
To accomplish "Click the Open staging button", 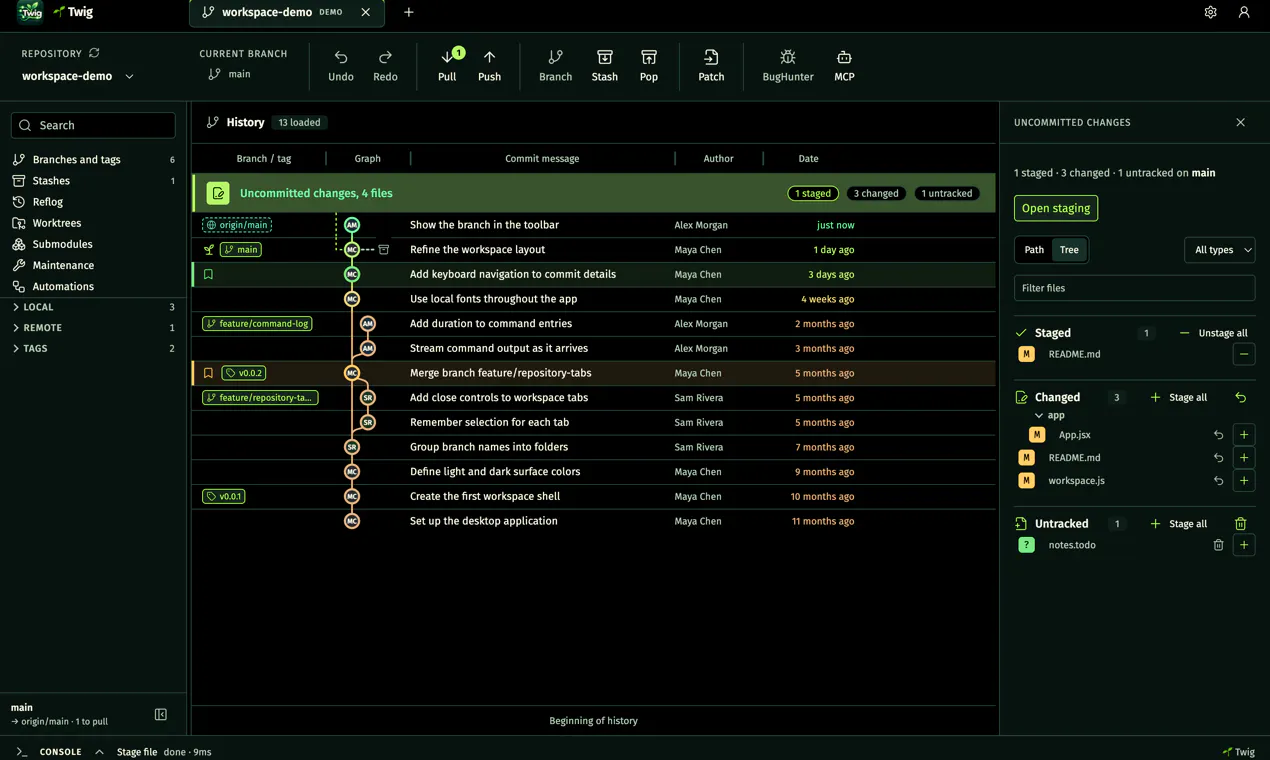I will coord(1056,208).
